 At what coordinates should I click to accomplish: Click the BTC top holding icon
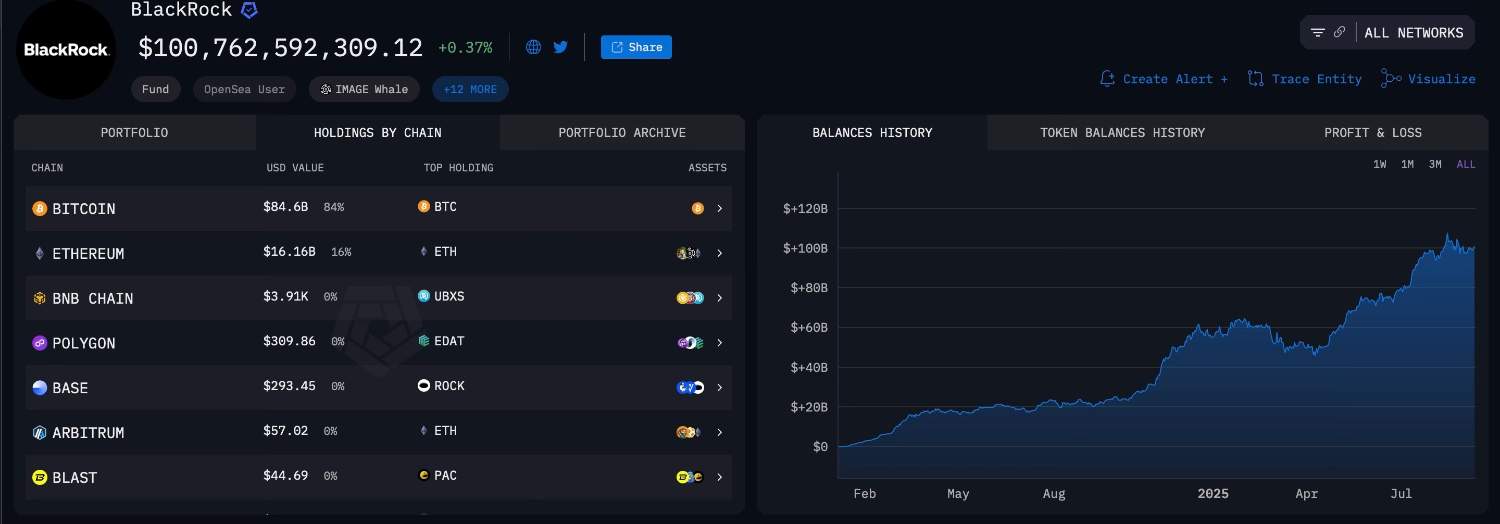[424, 207]
